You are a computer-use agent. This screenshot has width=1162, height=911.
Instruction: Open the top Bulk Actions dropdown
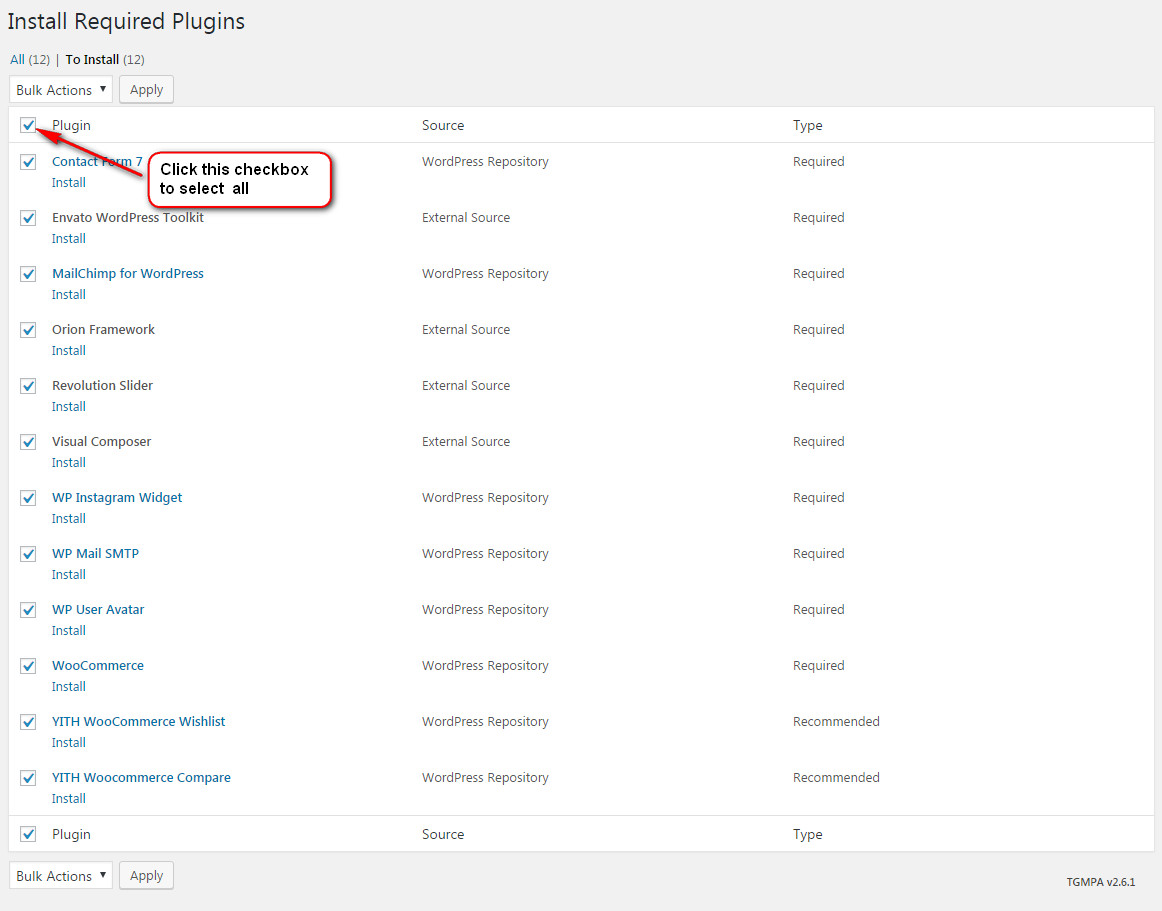pos(61,90)
